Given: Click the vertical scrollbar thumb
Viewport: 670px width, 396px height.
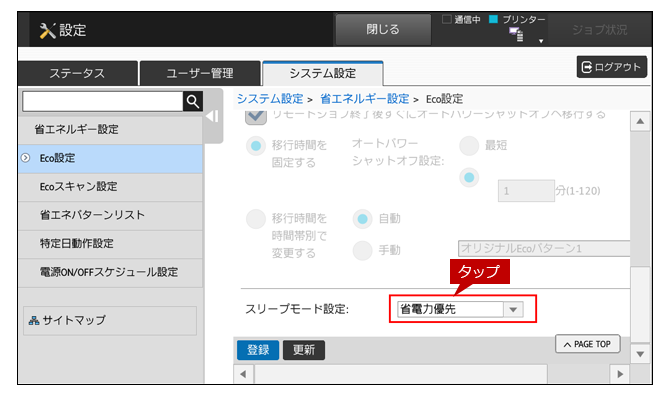Looking at the screenshot, I should click(640, 304).
